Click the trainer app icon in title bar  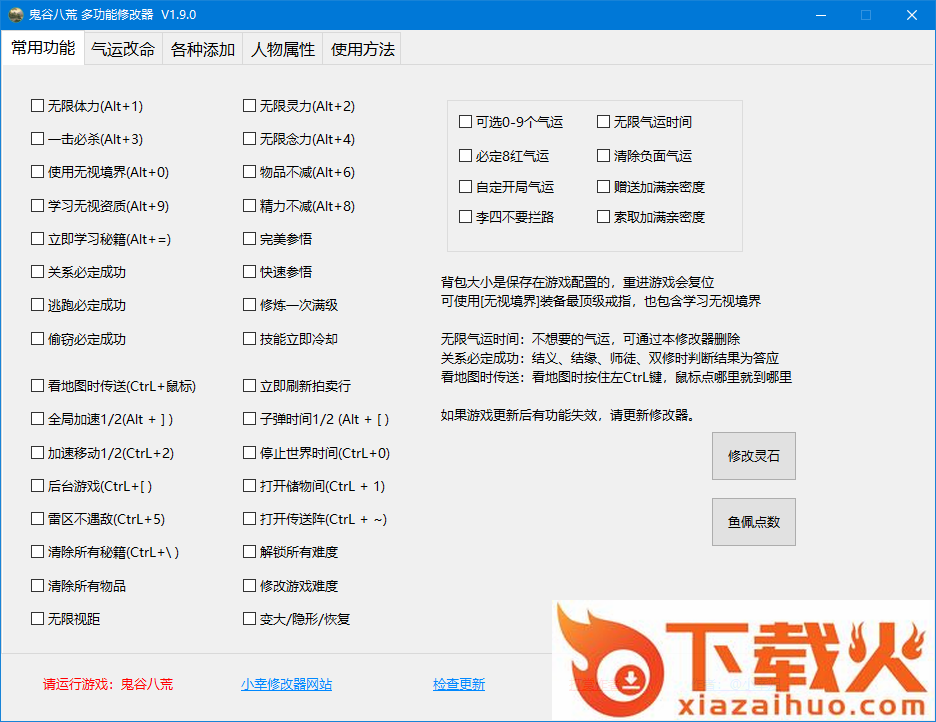pyautogui.click(x=16, y=15)
